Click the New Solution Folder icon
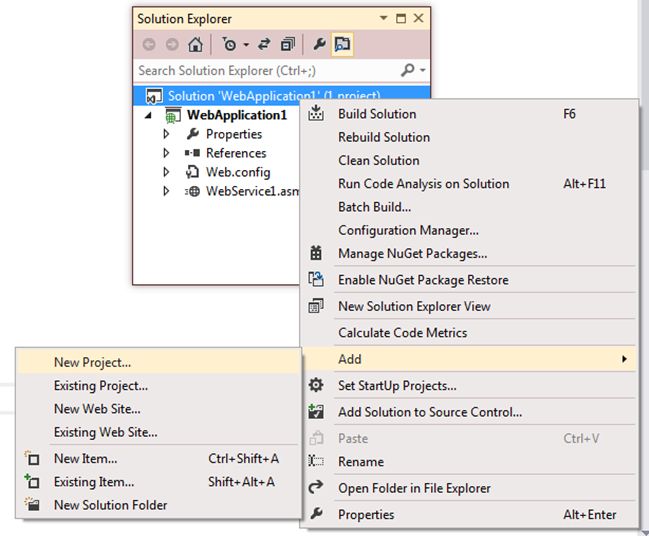 (32, 504)
